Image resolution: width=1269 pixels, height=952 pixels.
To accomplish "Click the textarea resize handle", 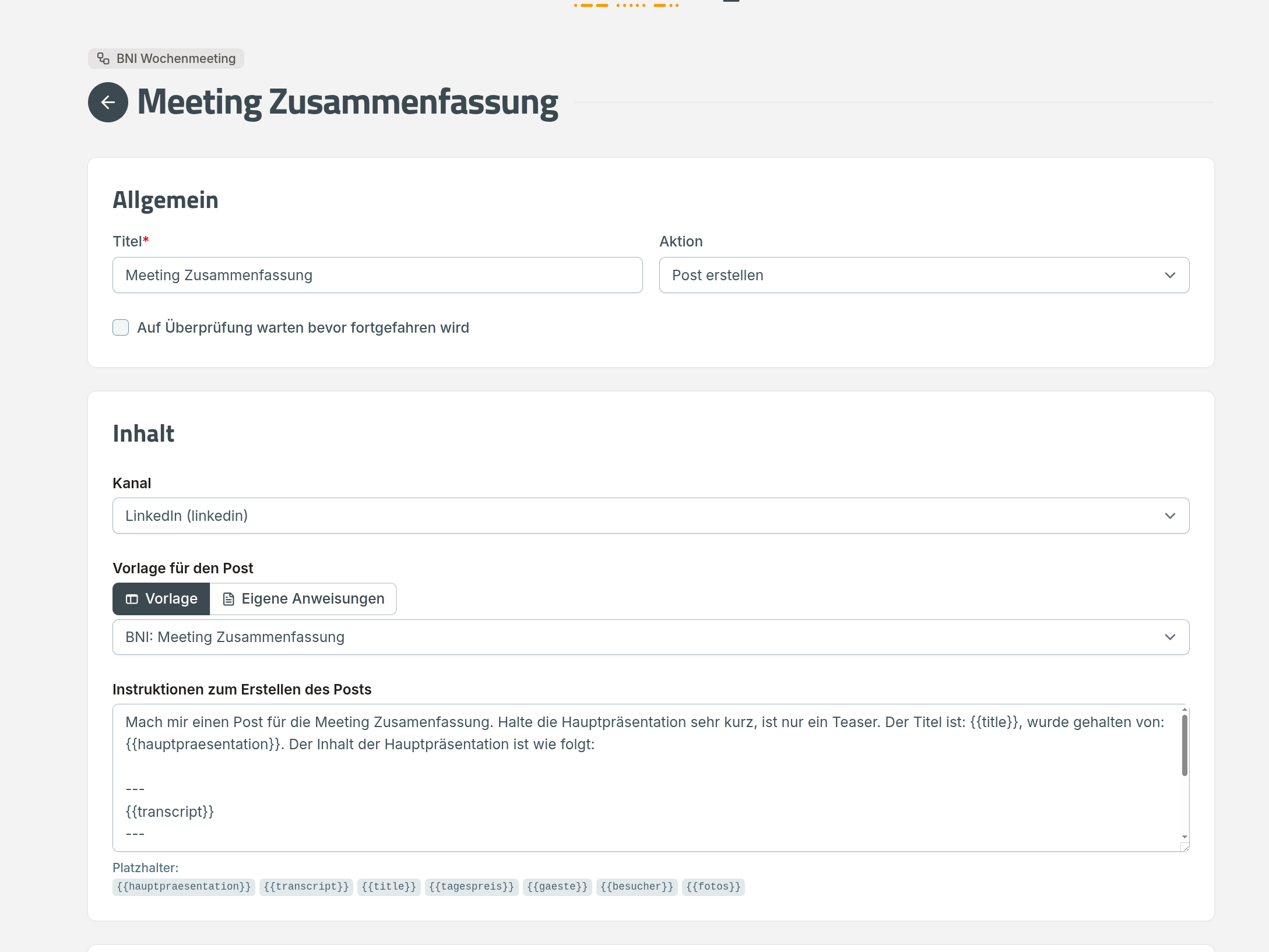I will click(1184, 847).
